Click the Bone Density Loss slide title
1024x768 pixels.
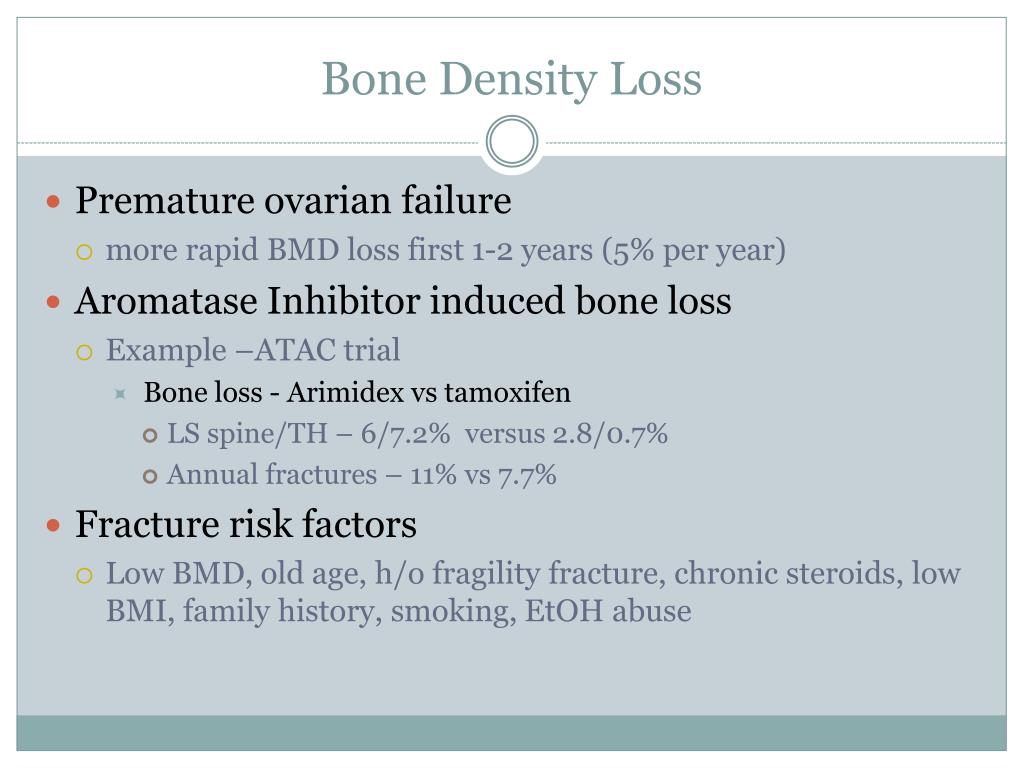(511, 79)
